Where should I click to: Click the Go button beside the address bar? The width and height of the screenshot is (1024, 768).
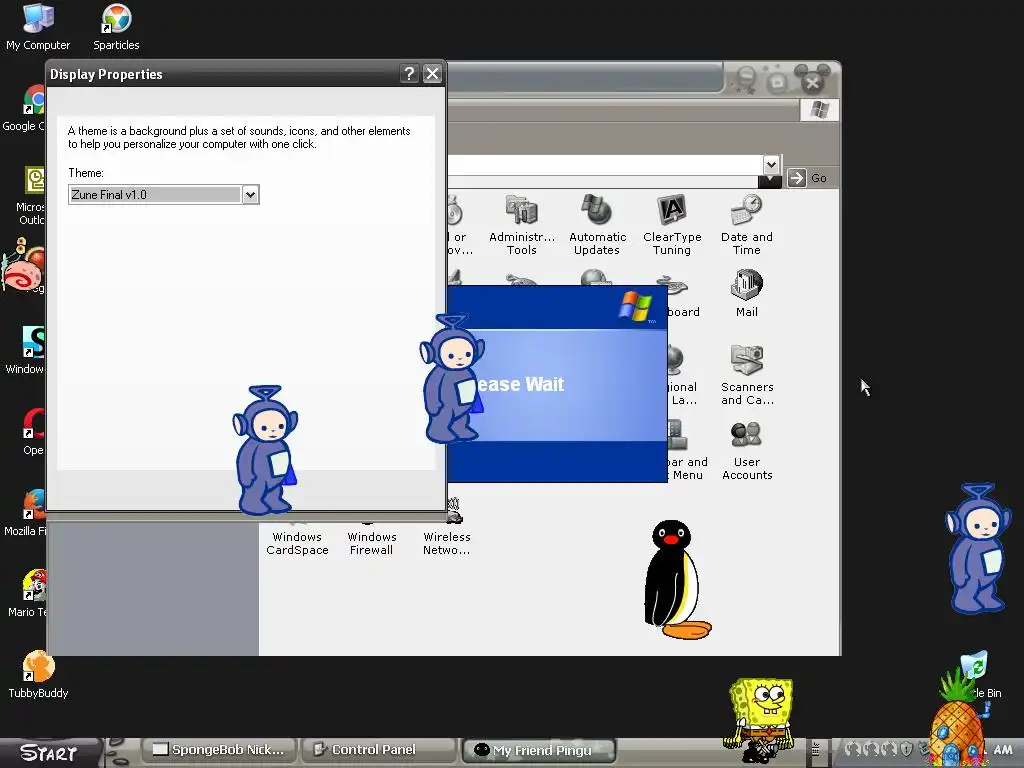click(x=808, y=178)
